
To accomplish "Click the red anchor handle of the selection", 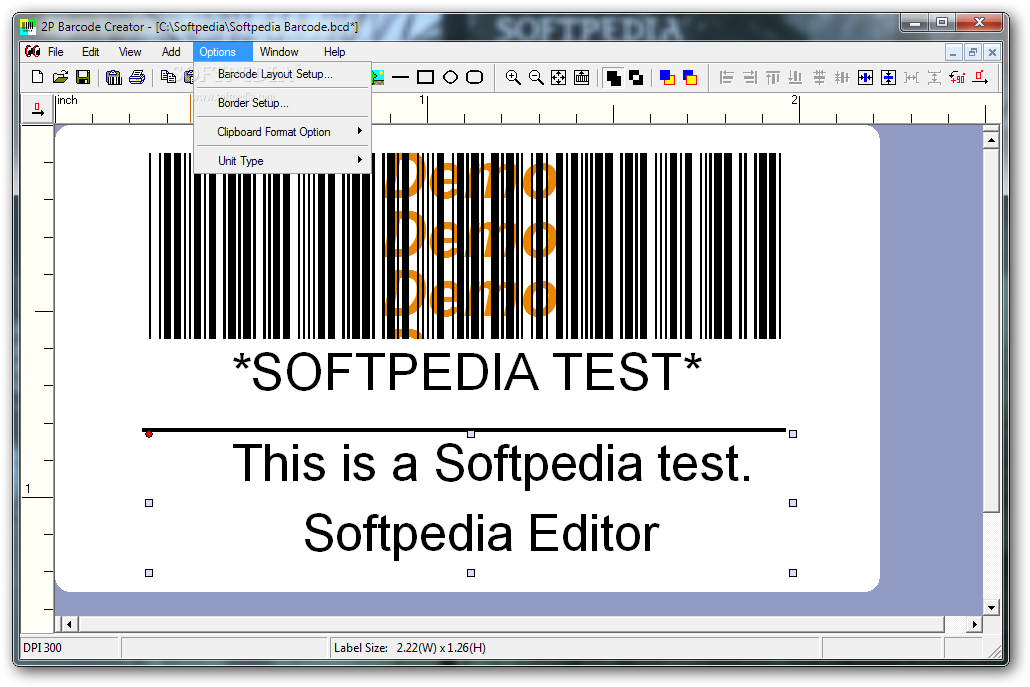I will [x=149, y=434].
